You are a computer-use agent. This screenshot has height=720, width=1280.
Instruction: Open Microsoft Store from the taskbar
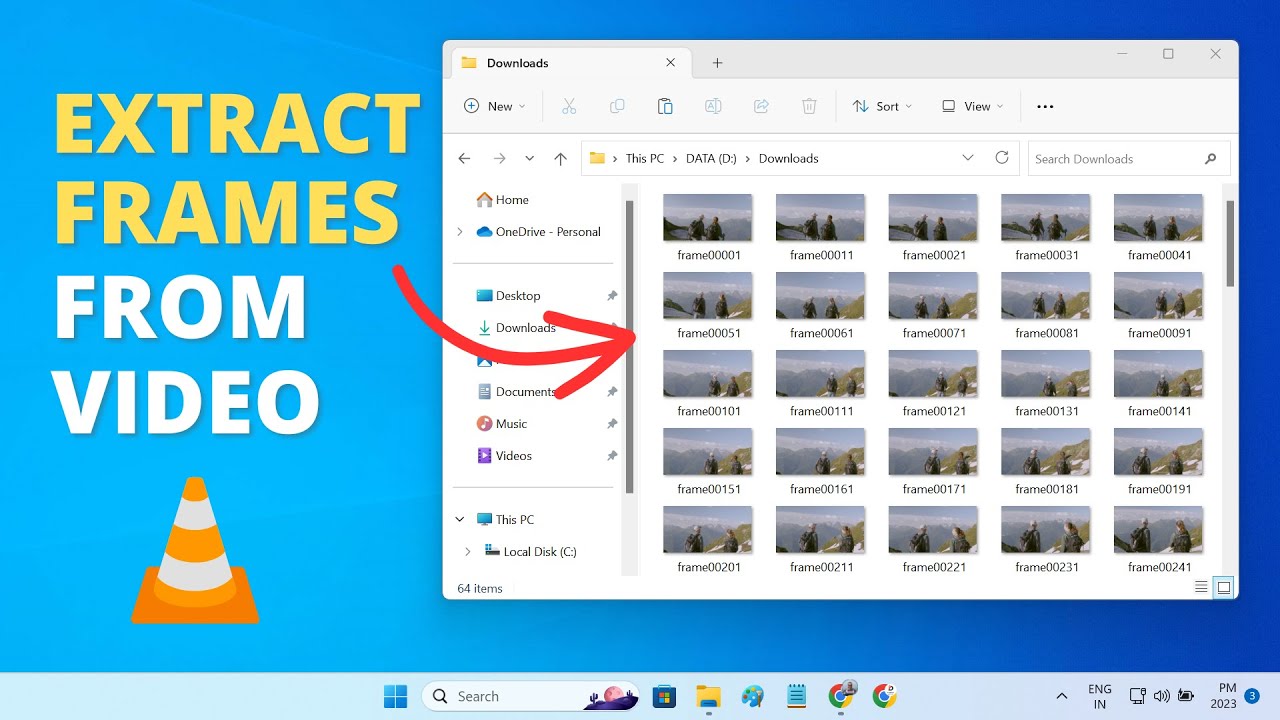pos(662,696)
